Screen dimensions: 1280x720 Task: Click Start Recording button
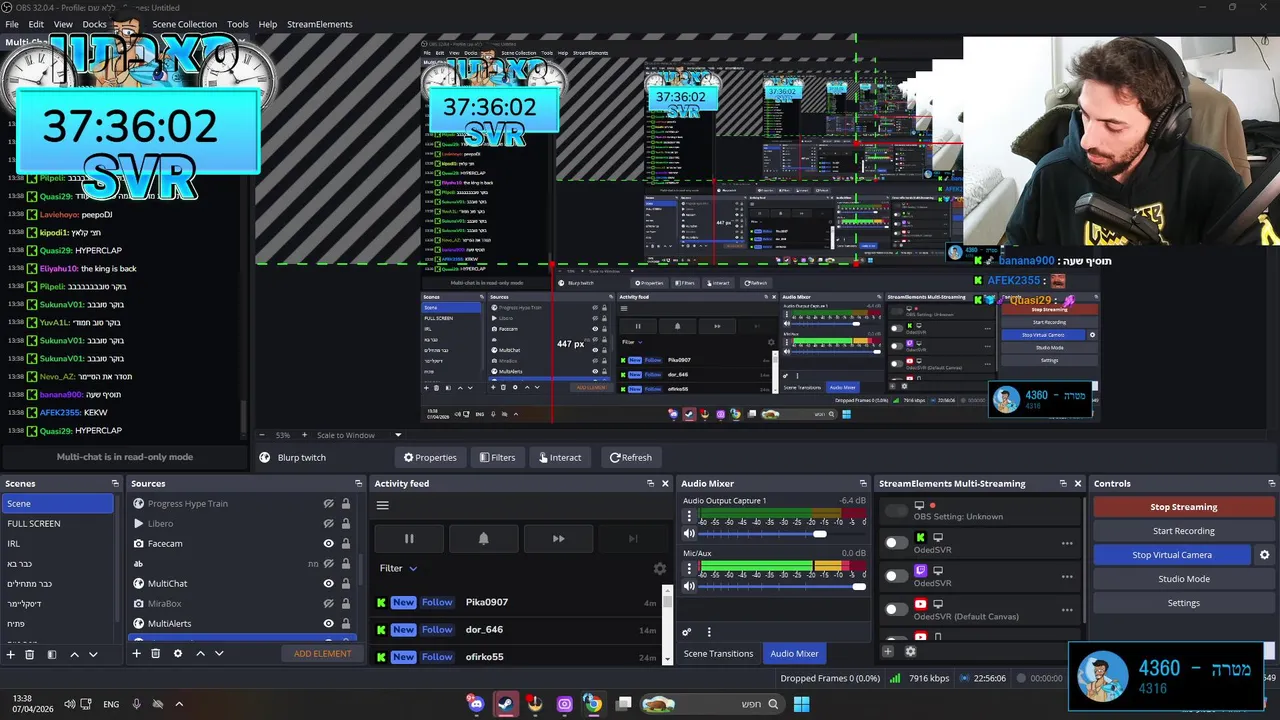coord(1184,531)
